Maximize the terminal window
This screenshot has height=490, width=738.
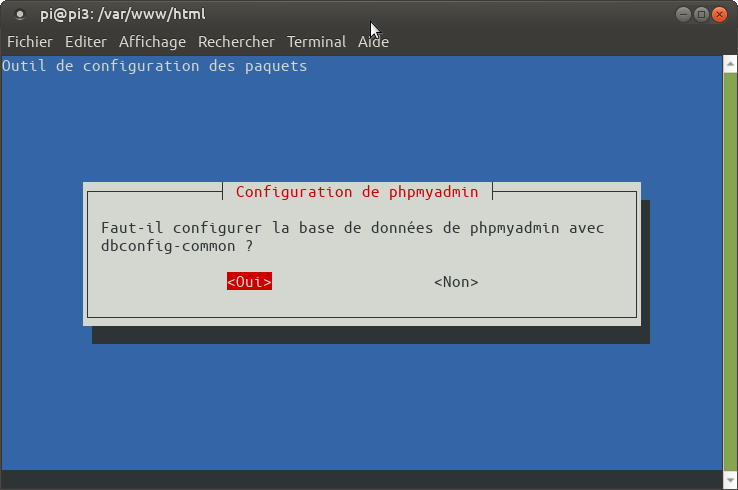point(701,14)
